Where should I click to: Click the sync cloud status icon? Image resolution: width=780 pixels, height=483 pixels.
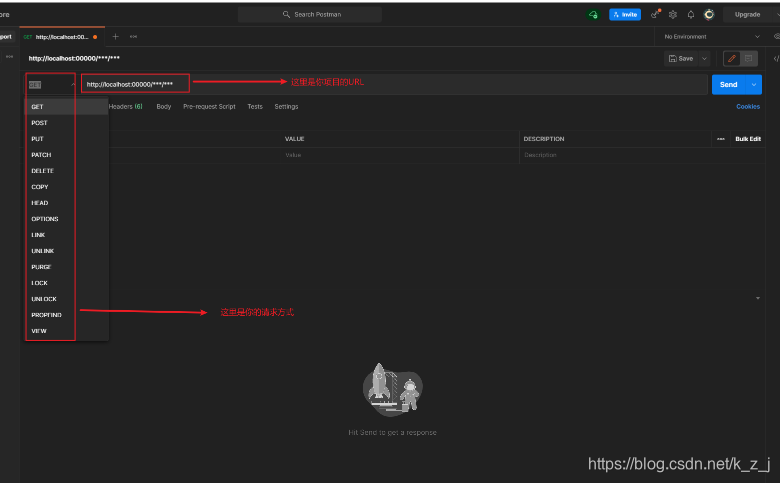pyautogui.click(x=593, y=14)
